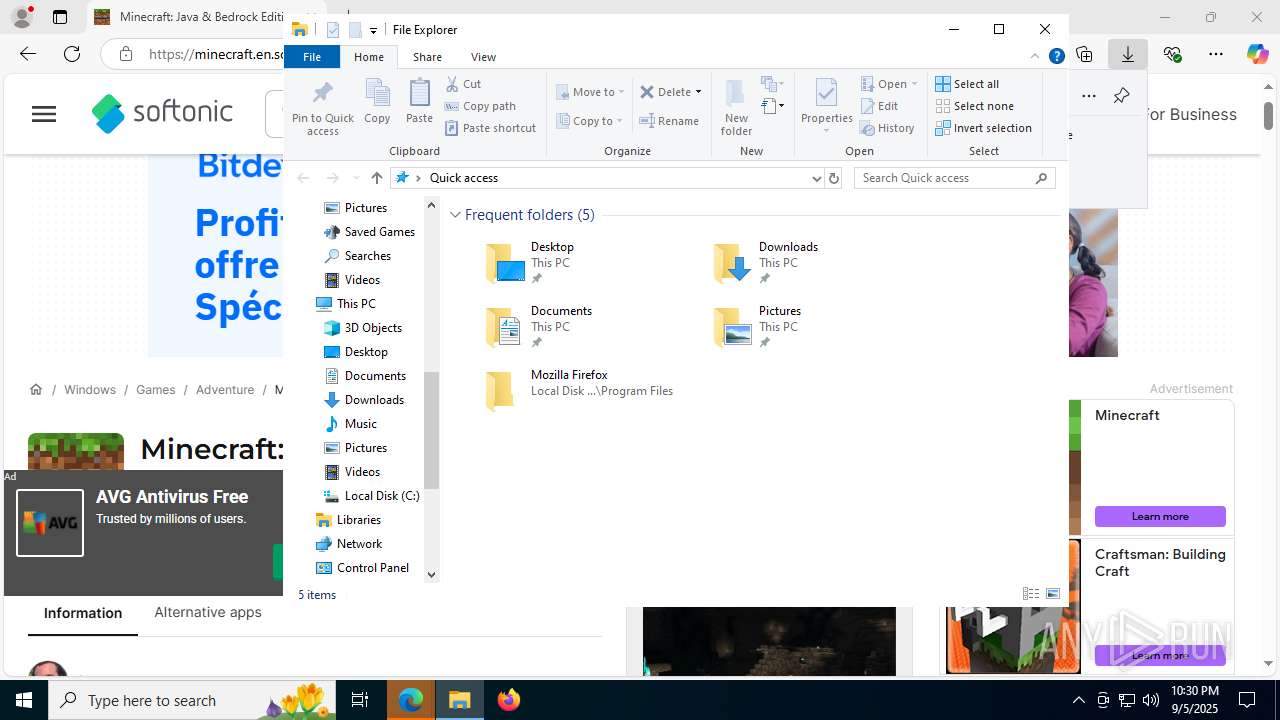
Task: Open Delete options dropdown arrow
Action: (x=698, y=92)
